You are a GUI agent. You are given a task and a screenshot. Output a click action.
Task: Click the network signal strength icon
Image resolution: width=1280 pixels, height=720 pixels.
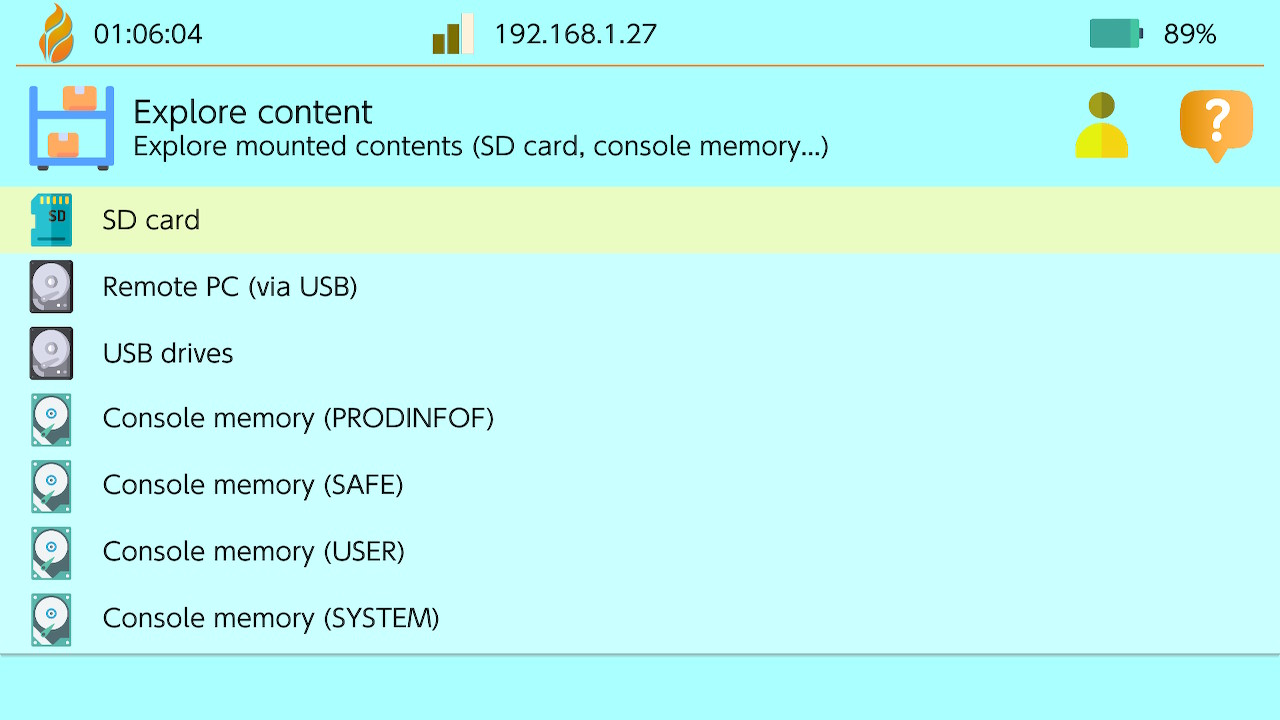click(x=452, y=34)
